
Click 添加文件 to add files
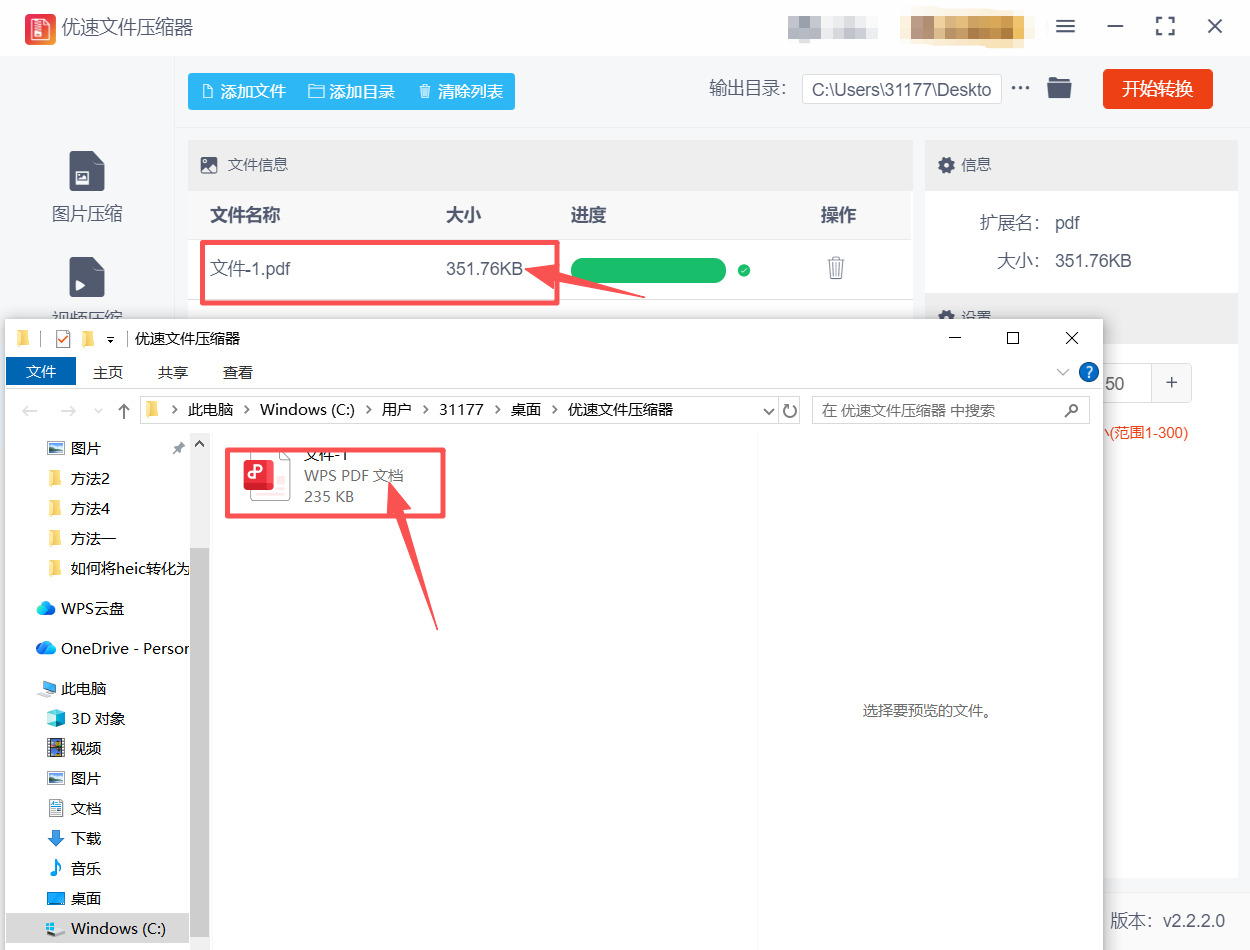pyautogui.click(x=243, y=89)
